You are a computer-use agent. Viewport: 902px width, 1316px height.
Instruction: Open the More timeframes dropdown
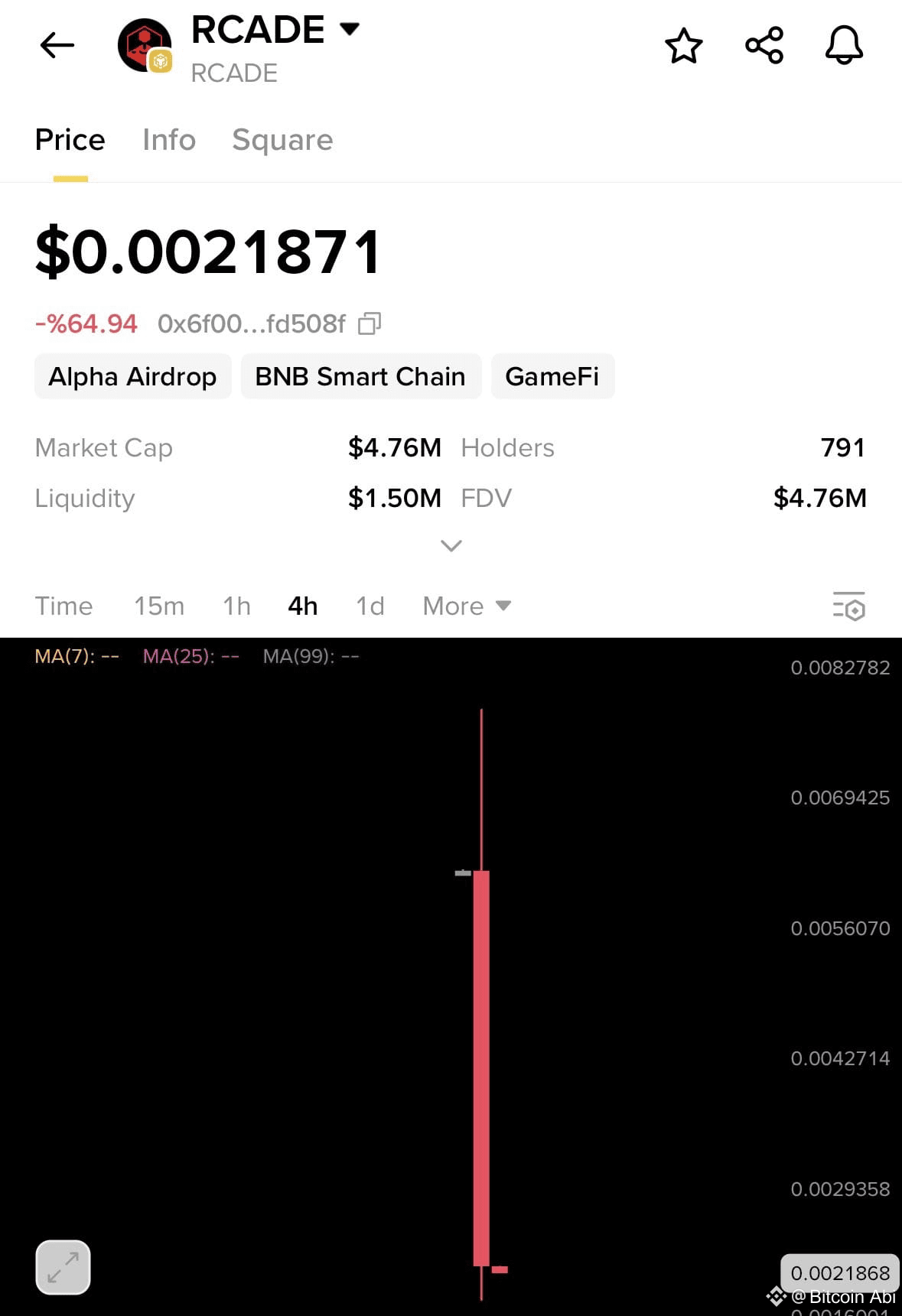click(x=467, y=606)
